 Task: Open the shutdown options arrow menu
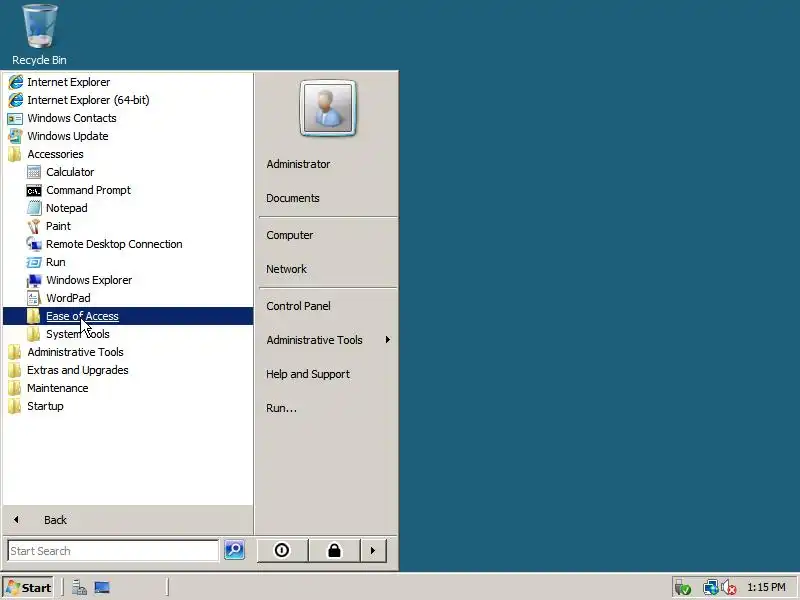tap(373, 551)
